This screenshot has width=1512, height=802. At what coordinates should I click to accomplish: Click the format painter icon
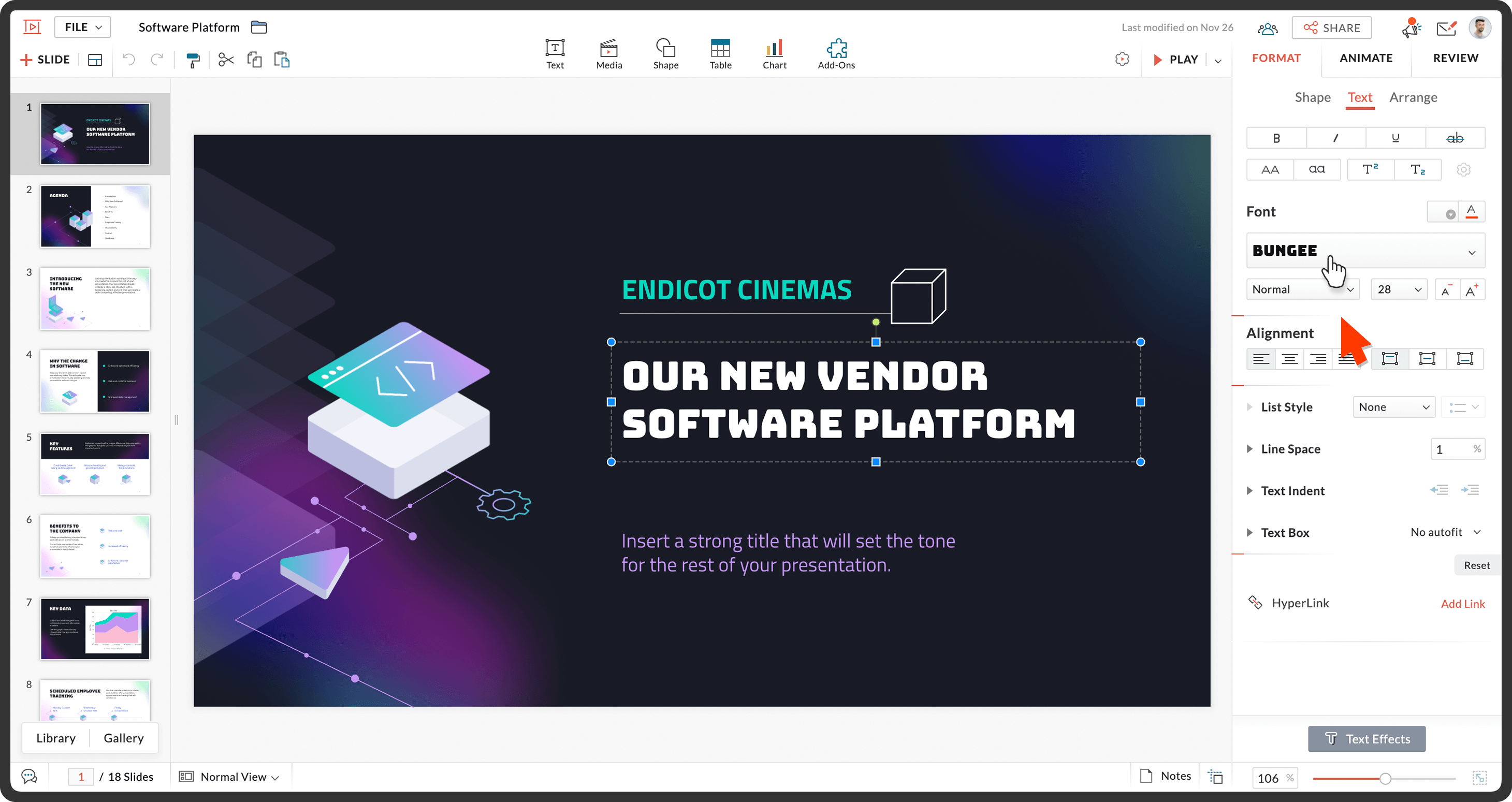click(x=193, y=60)
